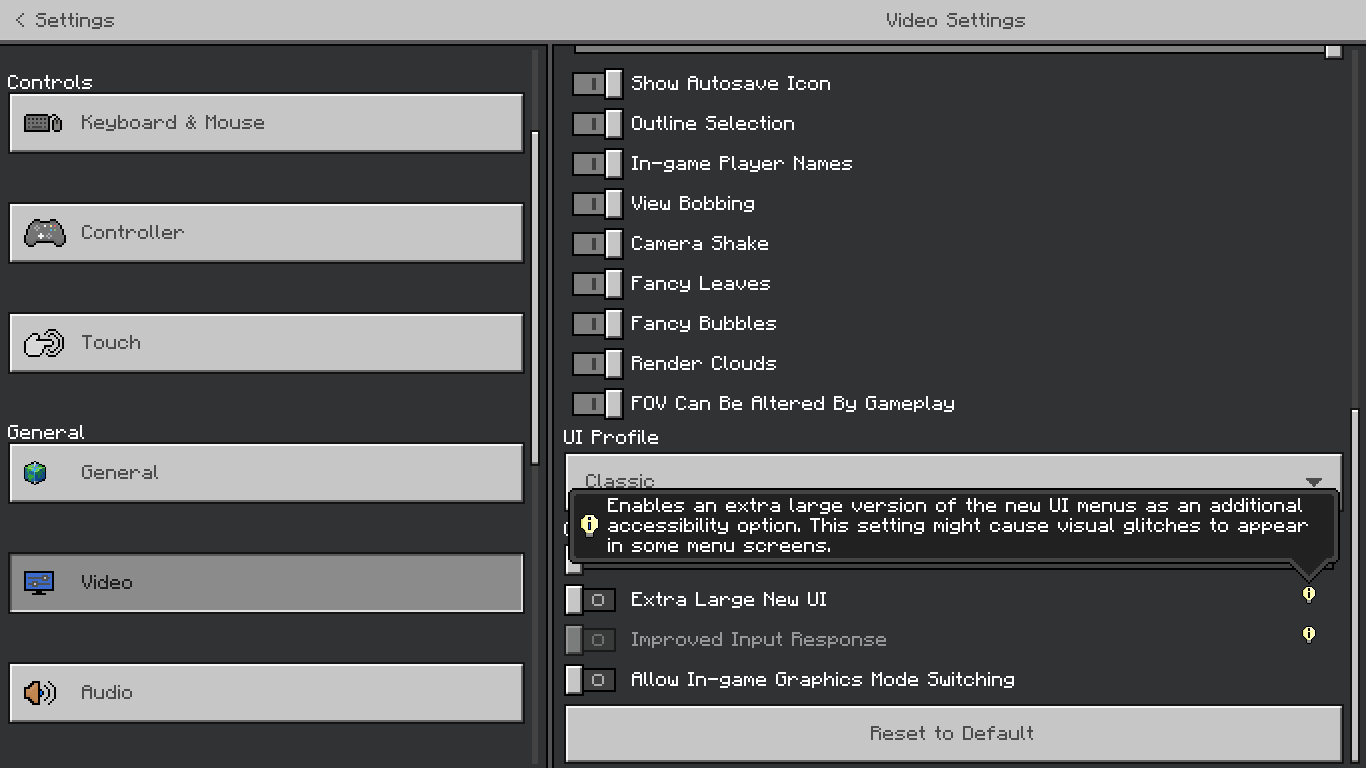This screenshot has height=768, width=1366.
Task: Click the globe icon beside General
Action: (x=36, y=473)
